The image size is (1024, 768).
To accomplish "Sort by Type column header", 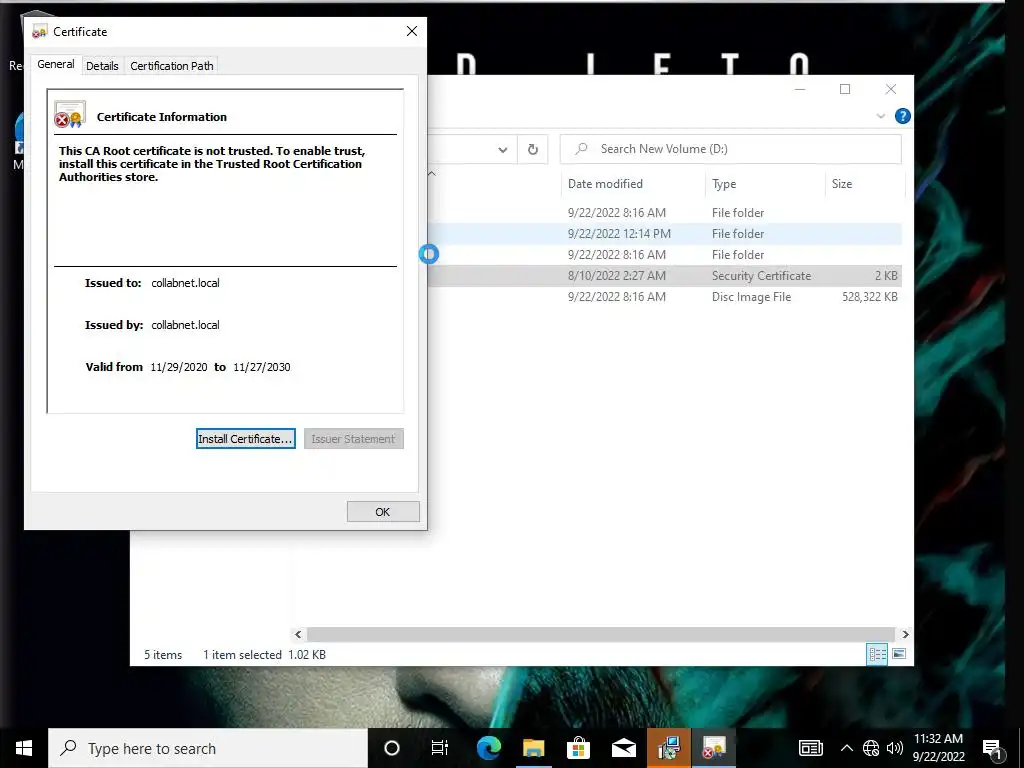I will pos(765,184).
